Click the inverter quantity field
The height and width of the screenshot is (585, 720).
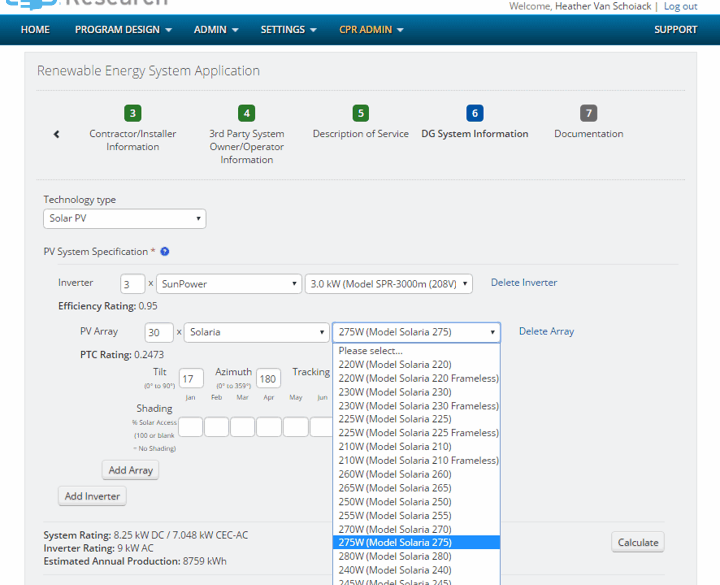[x=132, y=284]
